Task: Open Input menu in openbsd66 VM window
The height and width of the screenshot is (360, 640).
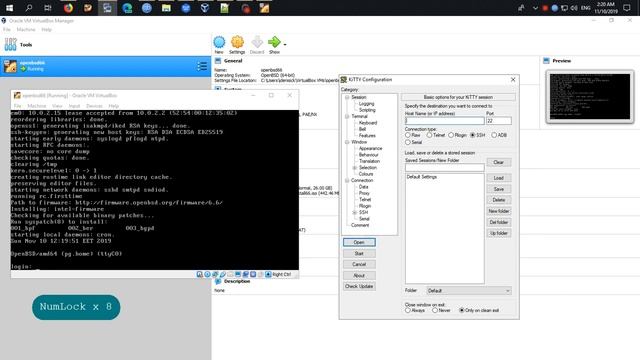Action: point(74,106)
